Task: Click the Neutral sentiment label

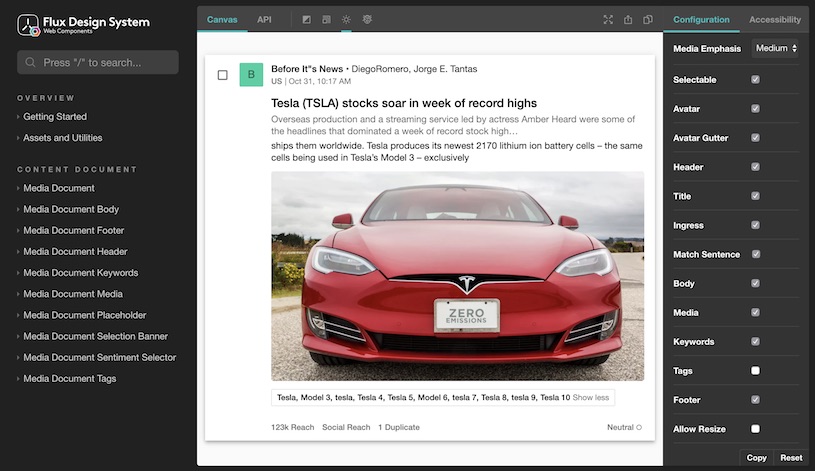Action: coord(620,427)
